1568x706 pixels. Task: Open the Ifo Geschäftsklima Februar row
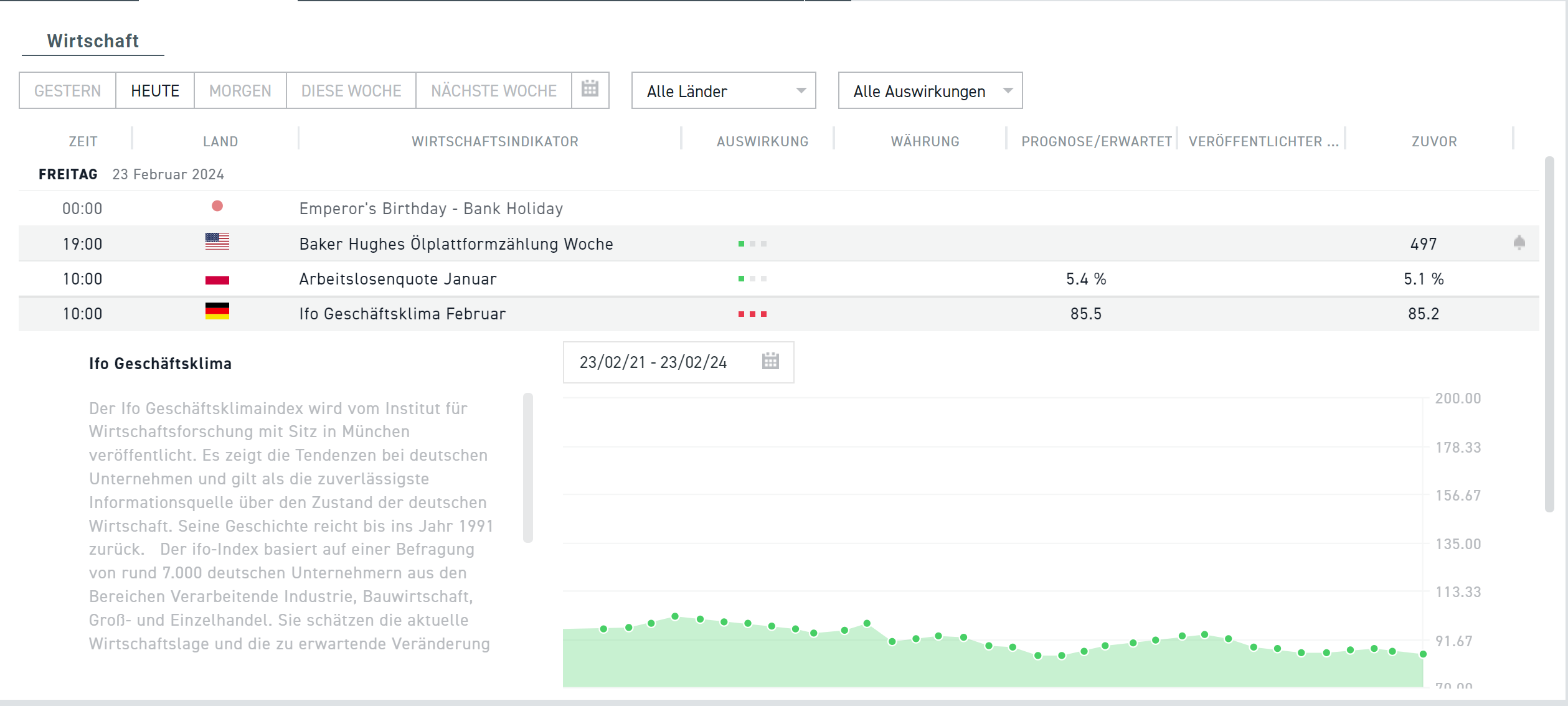pyautogui.click(x=402, y=314)
